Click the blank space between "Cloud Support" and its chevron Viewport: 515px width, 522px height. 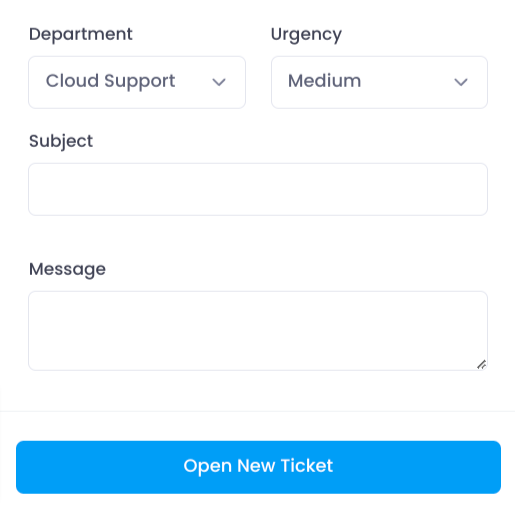tap(194, 82)
